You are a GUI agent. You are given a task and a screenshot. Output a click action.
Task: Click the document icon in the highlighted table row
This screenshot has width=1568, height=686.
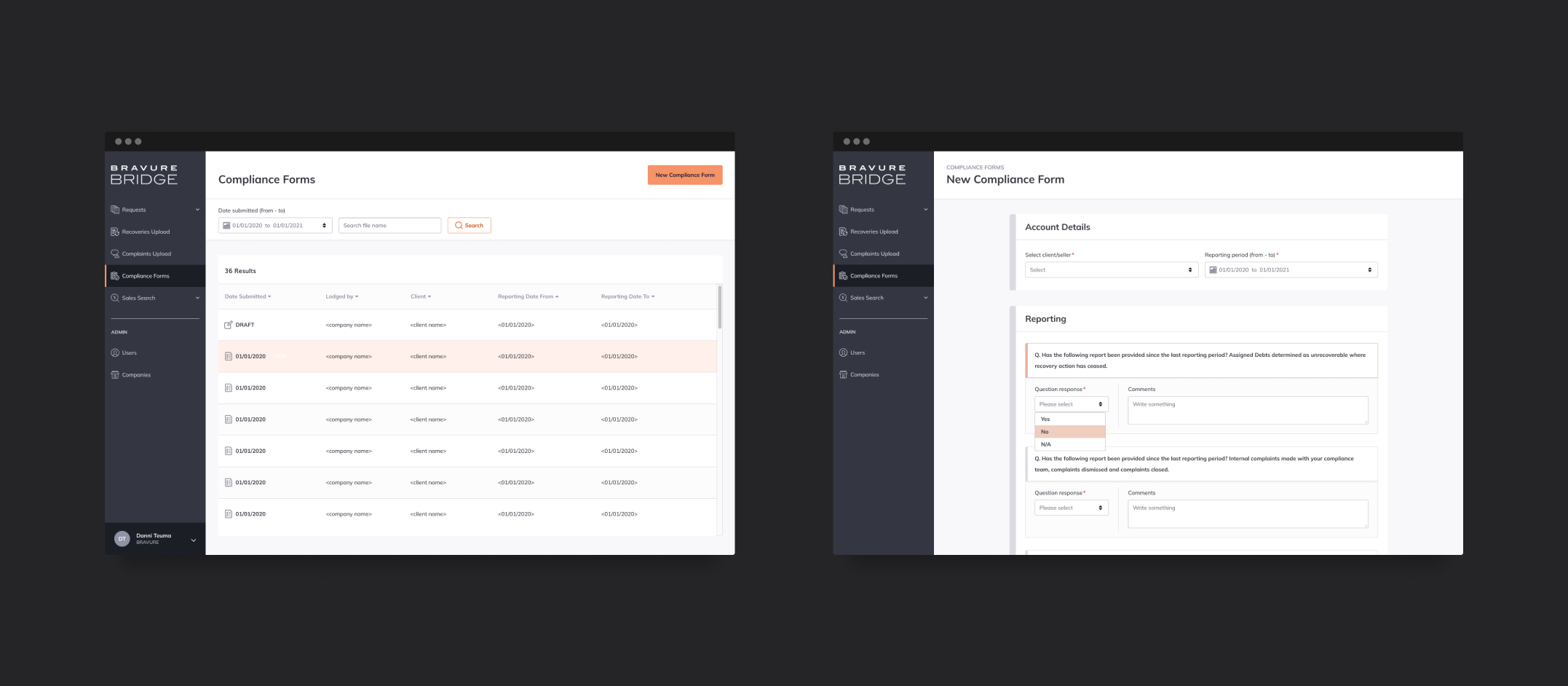click(228, 357)
